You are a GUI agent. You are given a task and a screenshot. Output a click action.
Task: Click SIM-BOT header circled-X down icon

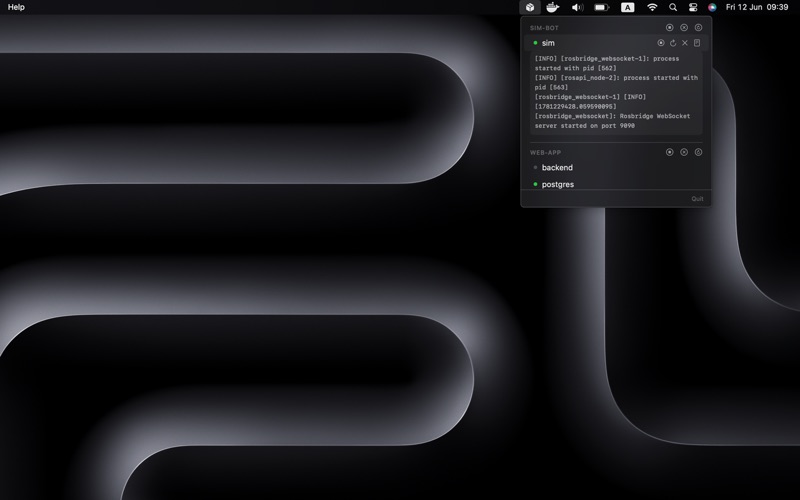tap(684, 28)
